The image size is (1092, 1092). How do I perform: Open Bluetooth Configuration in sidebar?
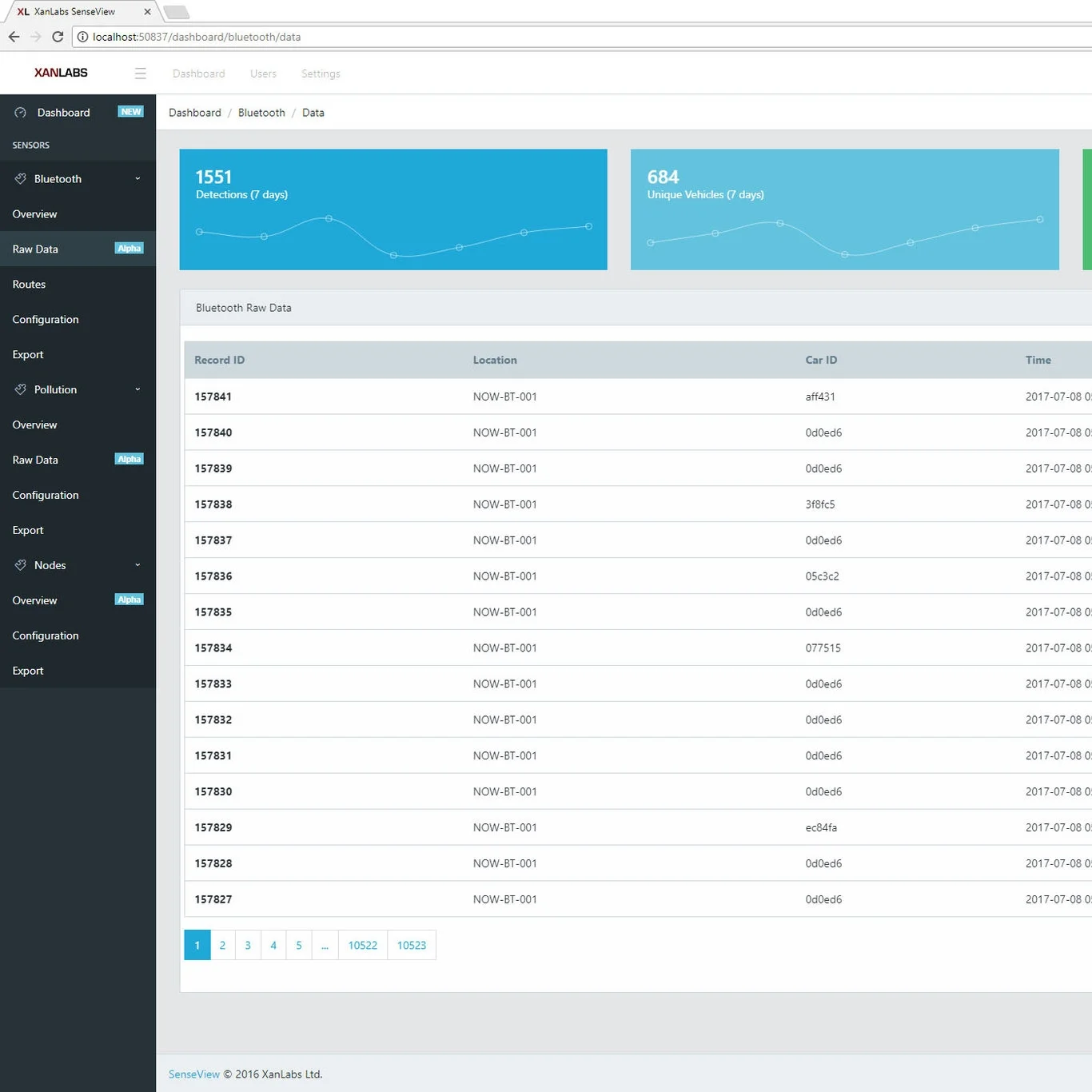78,320
